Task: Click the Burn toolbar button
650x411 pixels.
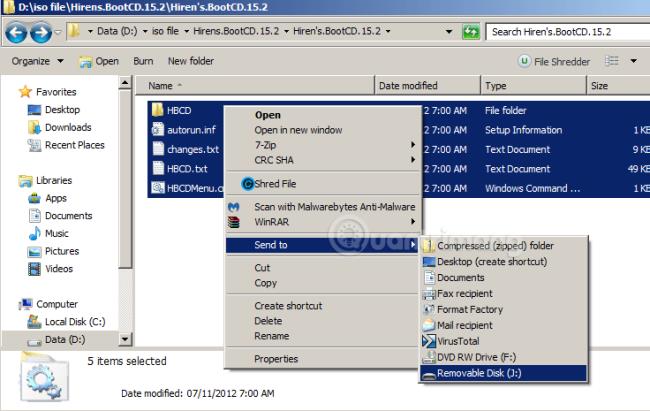Action: point(143,61)
